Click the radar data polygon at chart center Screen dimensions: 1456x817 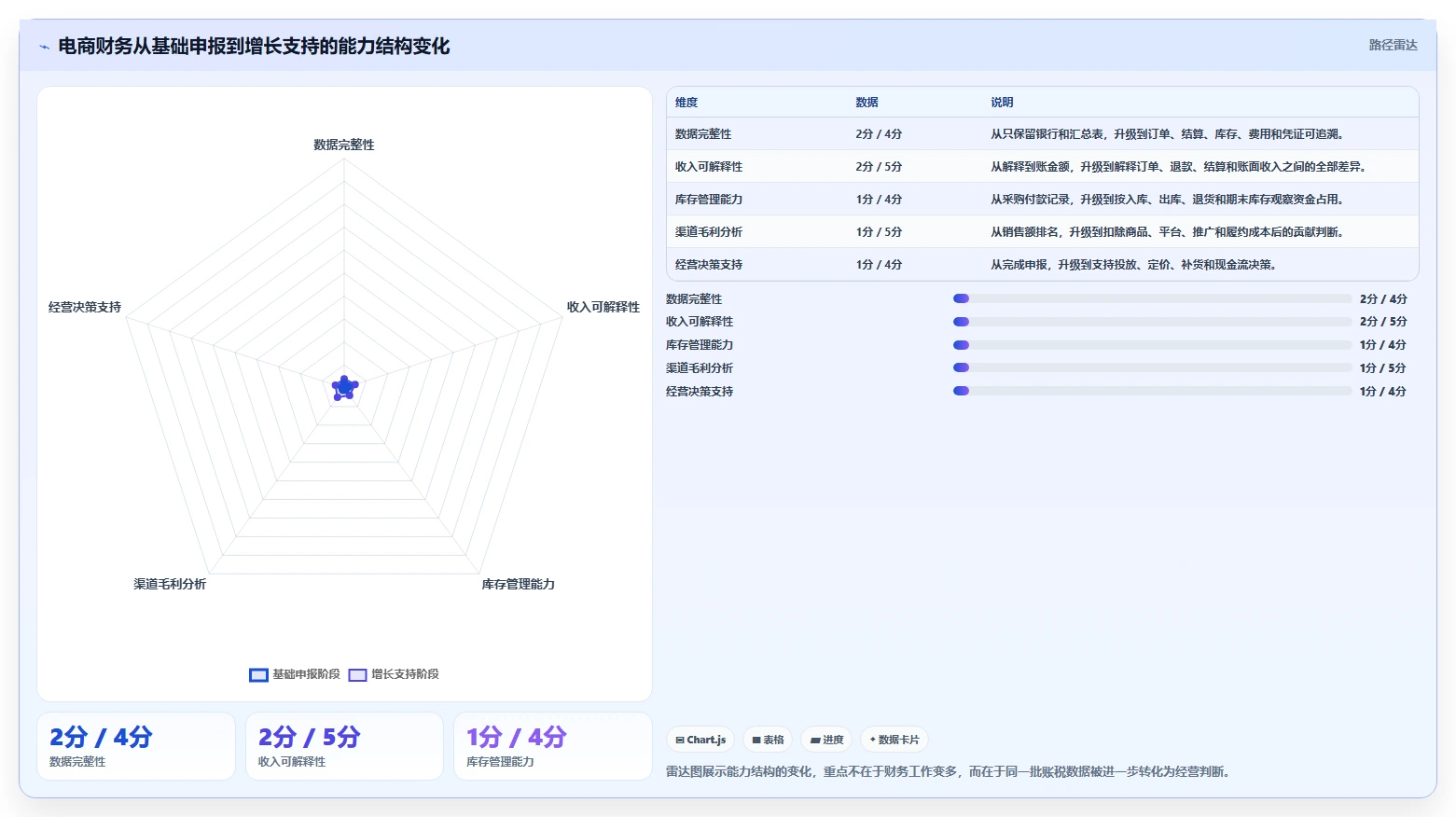[x=344, y=387]
